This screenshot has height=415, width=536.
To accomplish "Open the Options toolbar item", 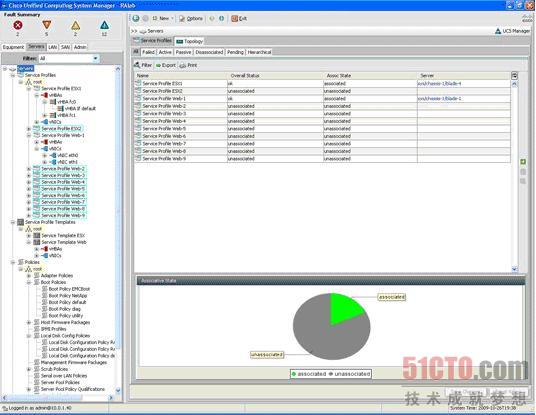I will pos(191,18).
